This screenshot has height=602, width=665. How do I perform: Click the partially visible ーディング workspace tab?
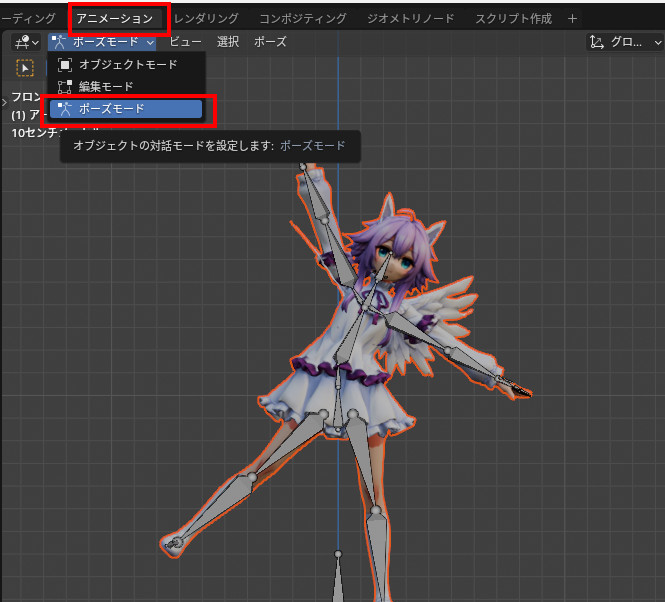(x=28, y=18)
